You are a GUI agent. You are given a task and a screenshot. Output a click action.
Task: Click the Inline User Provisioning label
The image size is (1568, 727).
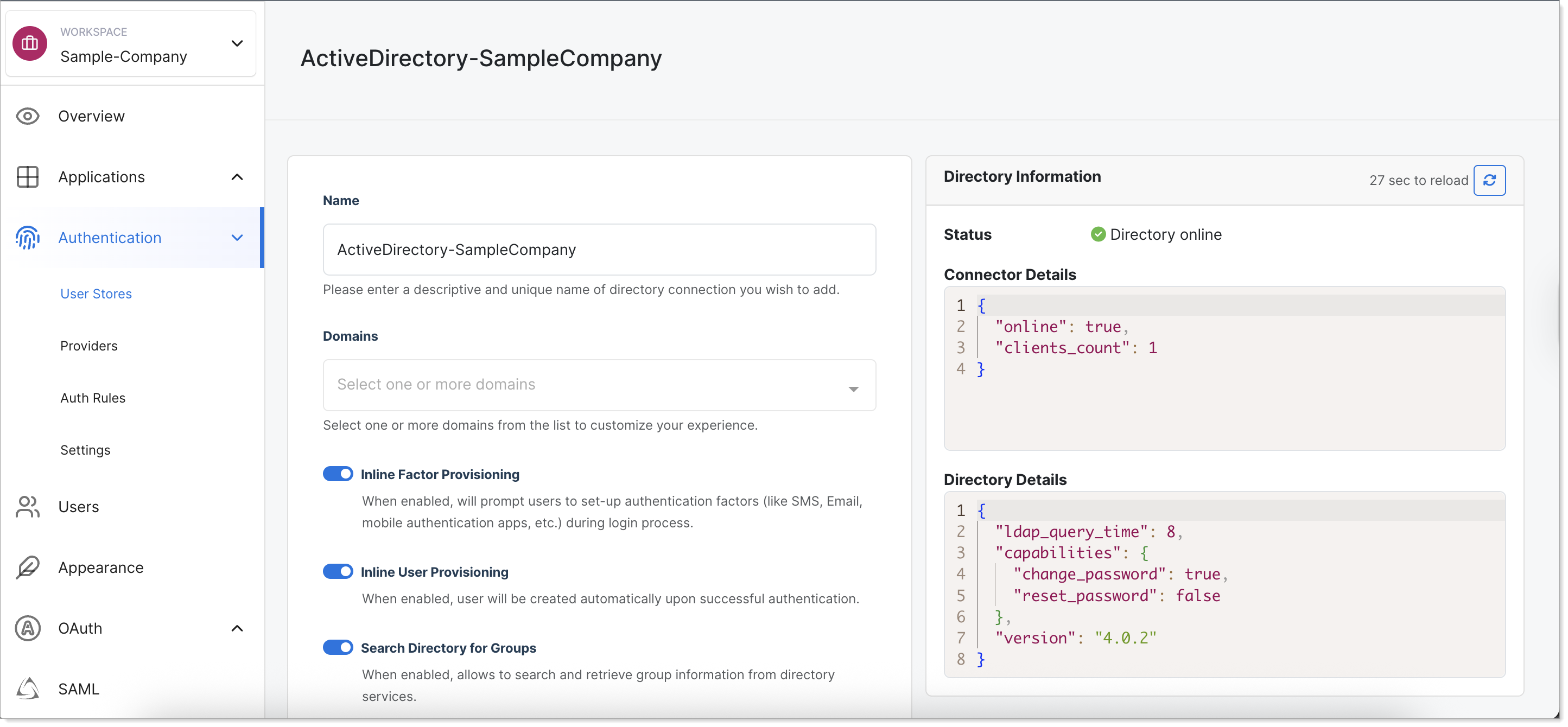pyautogui.click(x=434, y=572)
